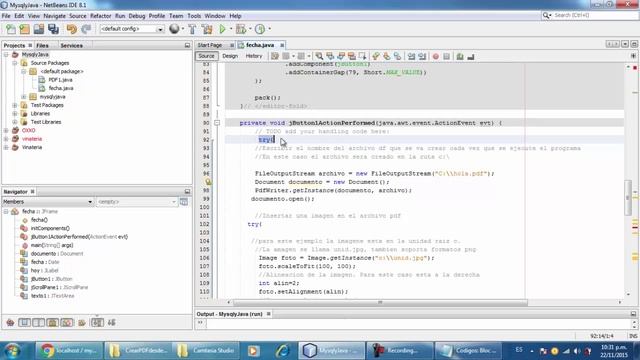Collapse the Source Packages node
Screen dimensions: 640x360
[15, 63]
